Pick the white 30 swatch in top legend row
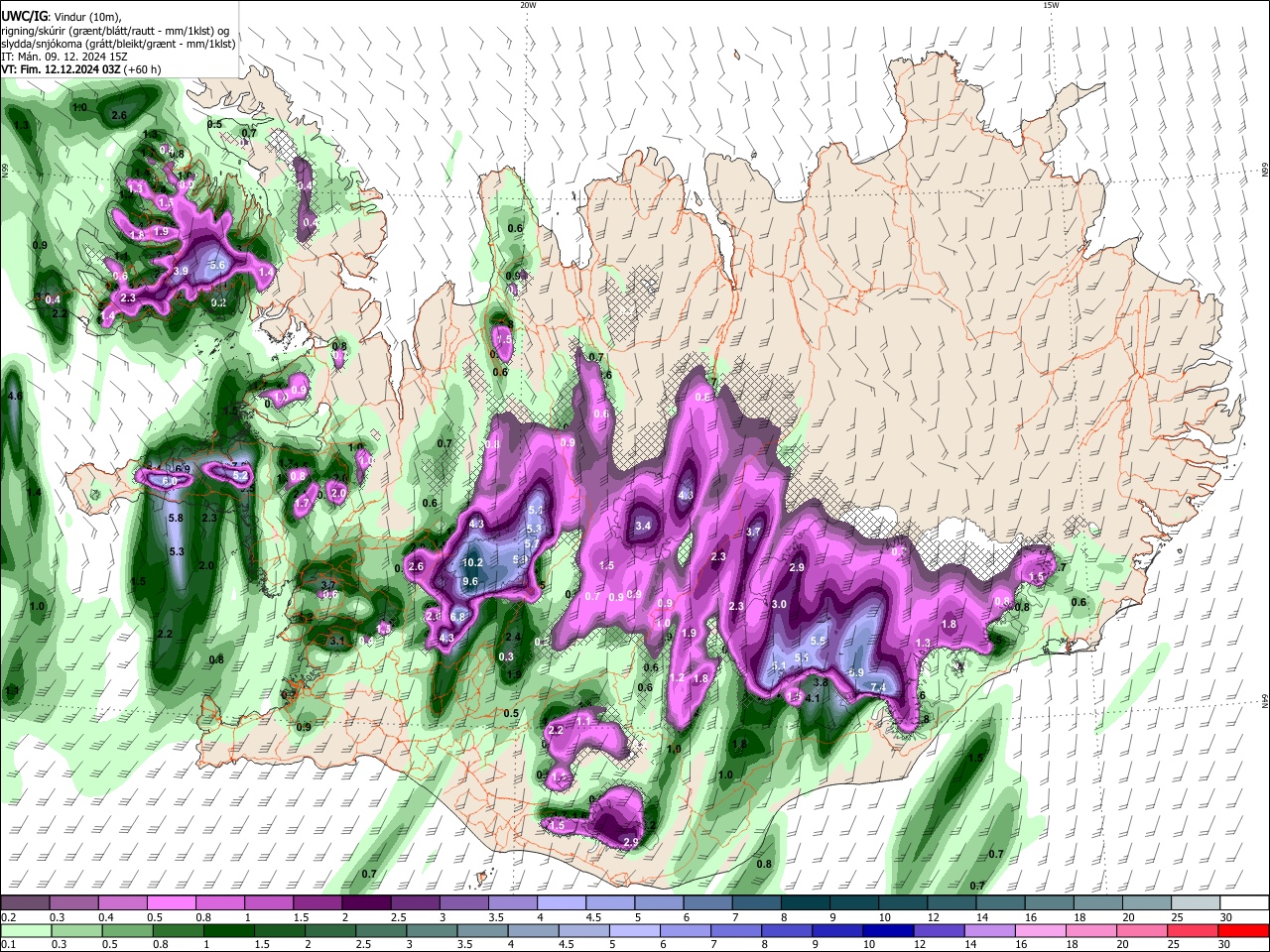The height and width of the screenshot is (952, 1270). [x=1245, y=903]
